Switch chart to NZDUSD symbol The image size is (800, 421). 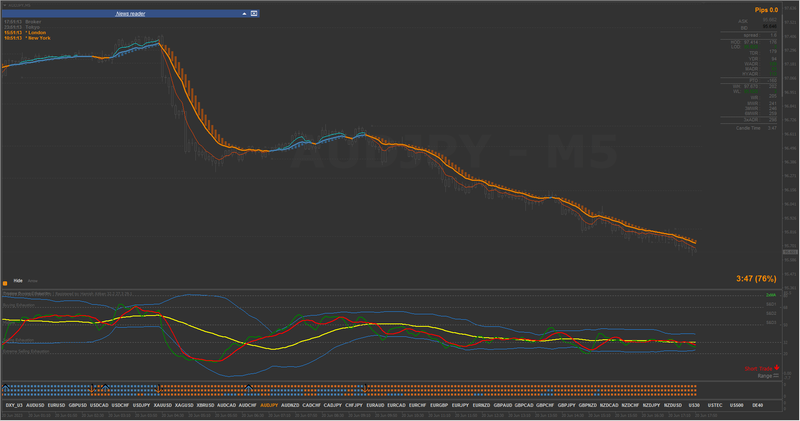tap(672, 405)
